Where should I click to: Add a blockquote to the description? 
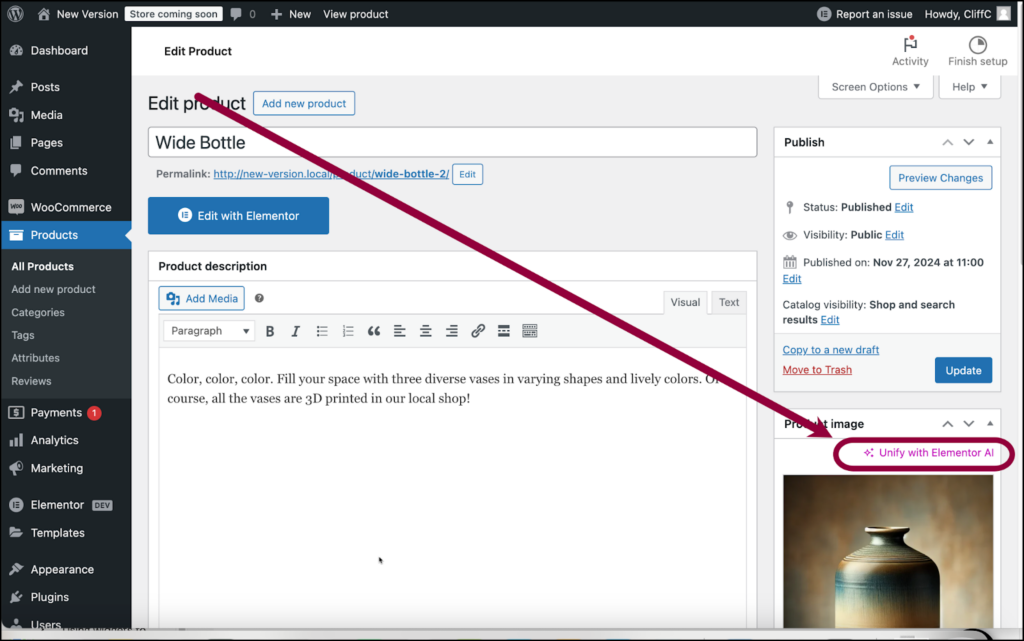[375, 330]
